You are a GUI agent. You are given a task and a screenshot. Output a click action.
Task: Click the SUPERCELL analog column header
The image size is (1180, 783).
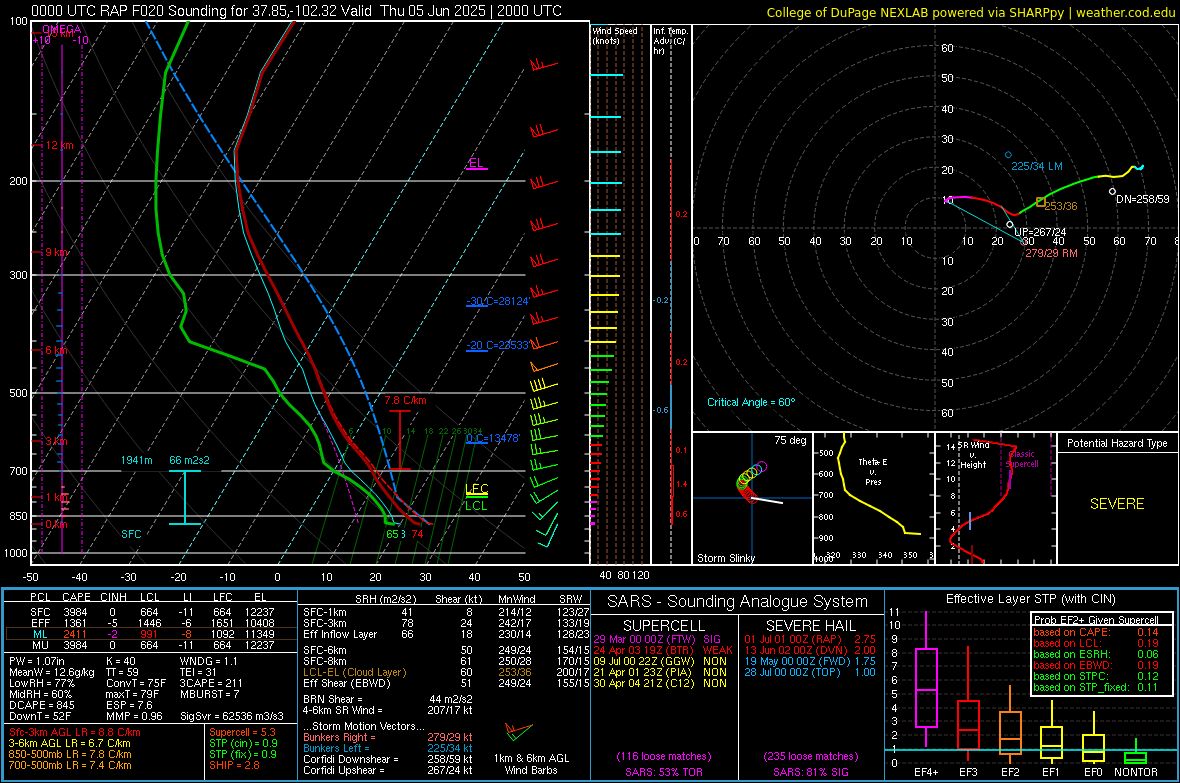[664, 626]
